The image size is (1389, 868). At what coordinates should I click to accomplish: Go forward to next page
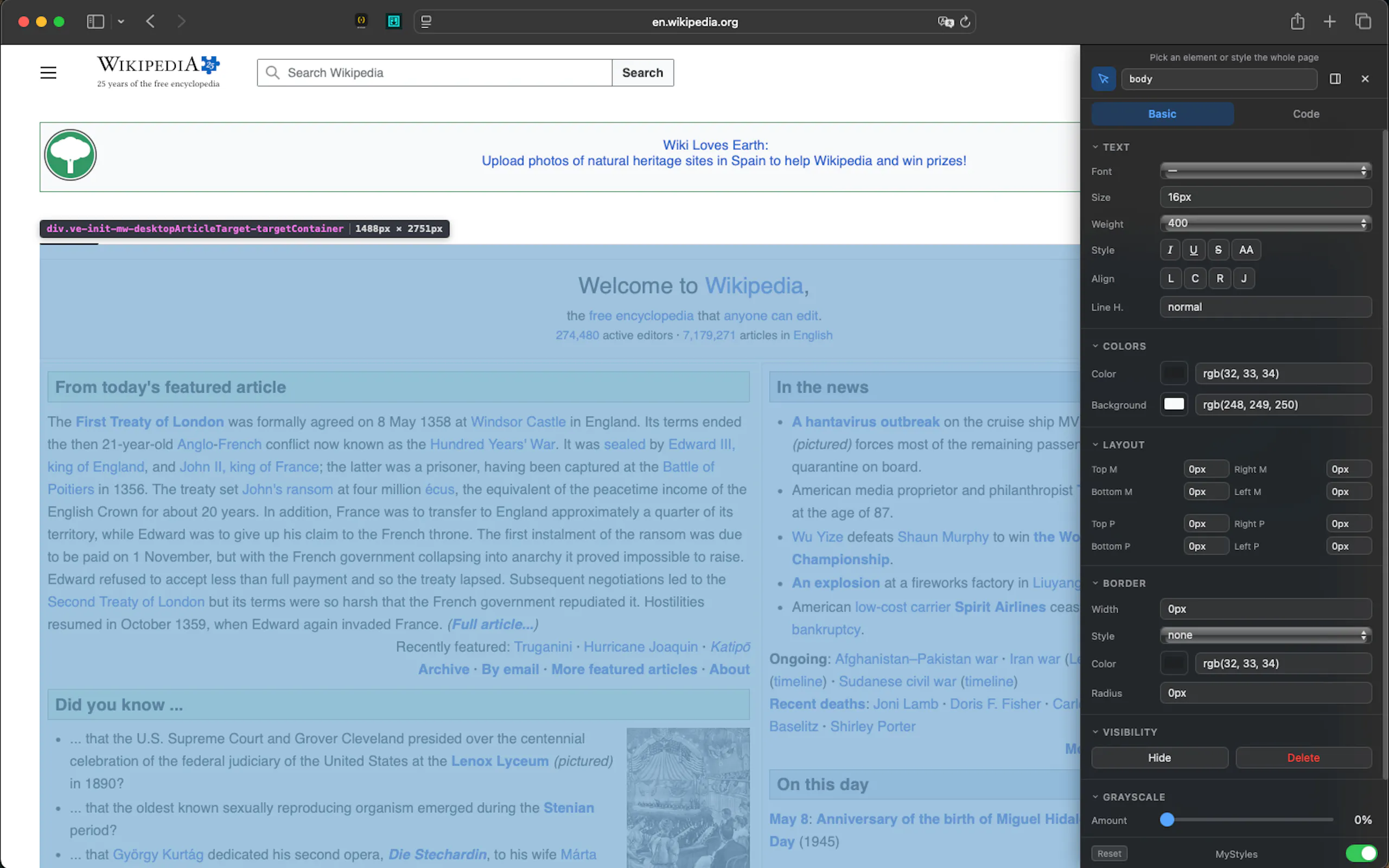click(x=181, y=22)
